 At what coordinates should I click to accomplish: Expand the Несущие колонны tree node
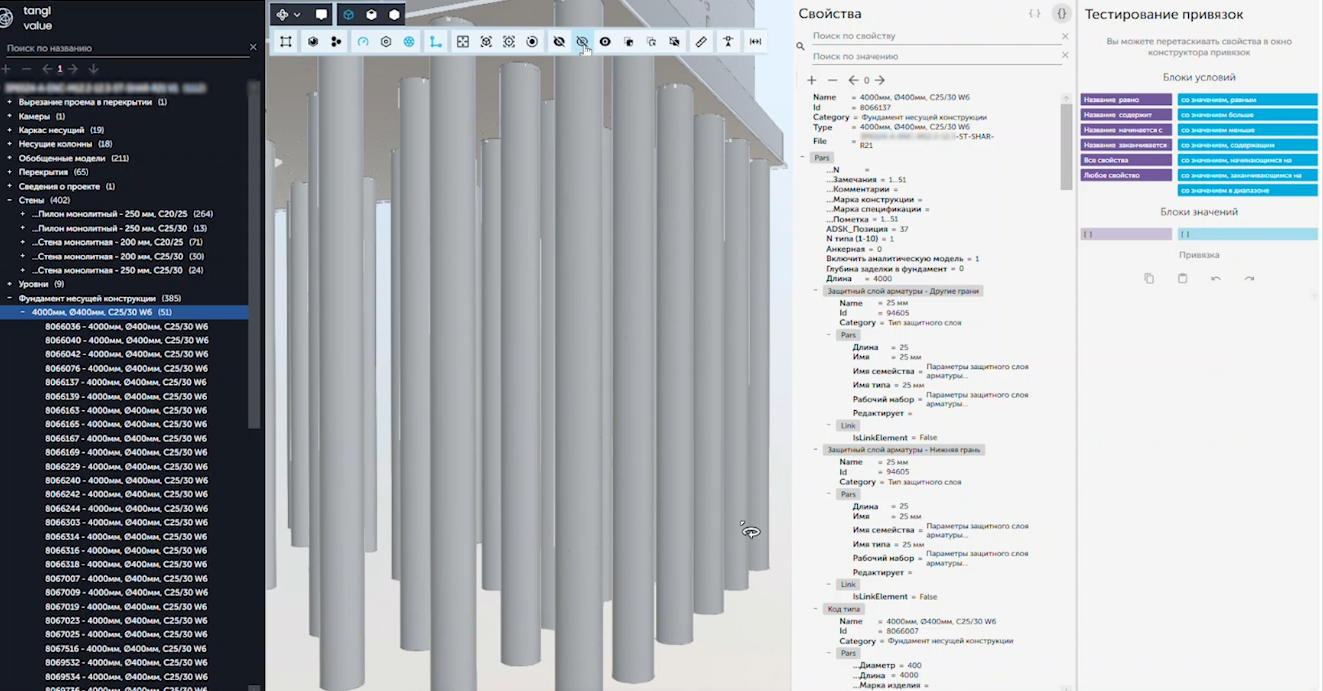coord(10,144)
